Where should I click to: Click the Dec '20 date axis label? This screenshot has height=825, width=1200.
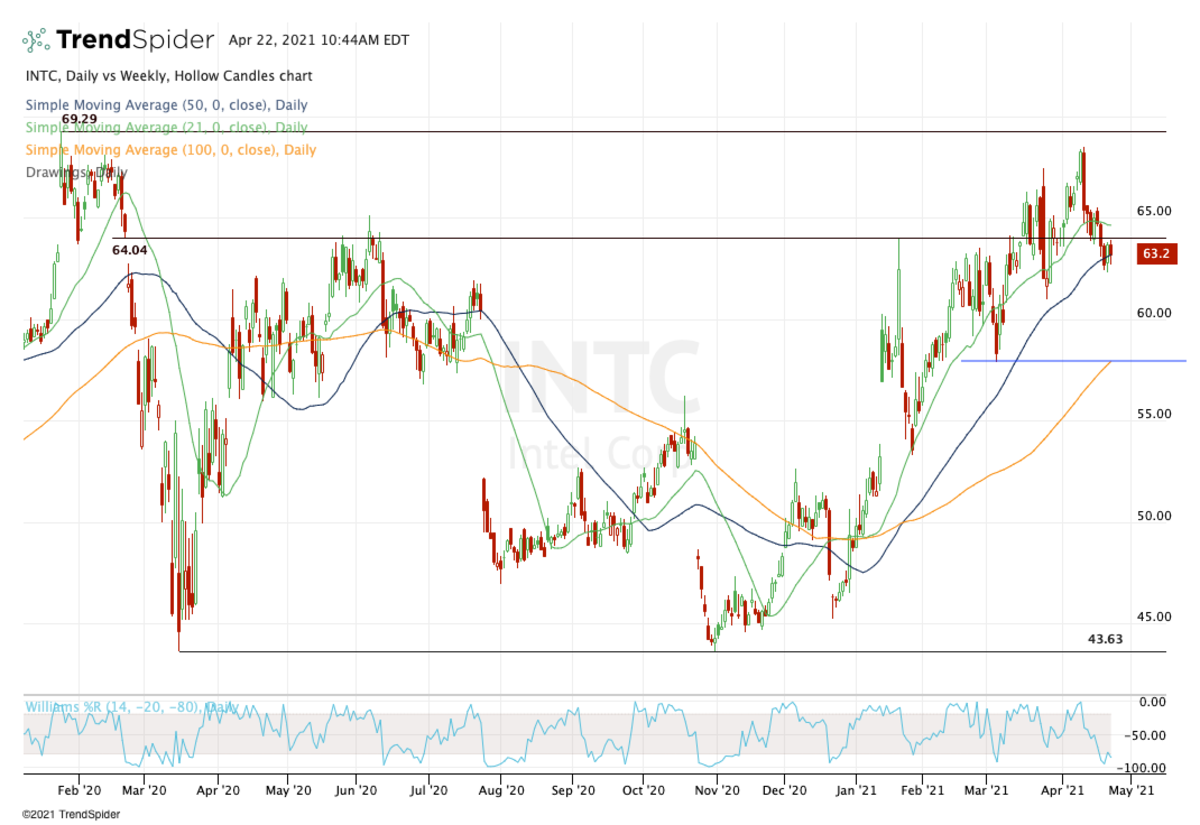[784, 789]
